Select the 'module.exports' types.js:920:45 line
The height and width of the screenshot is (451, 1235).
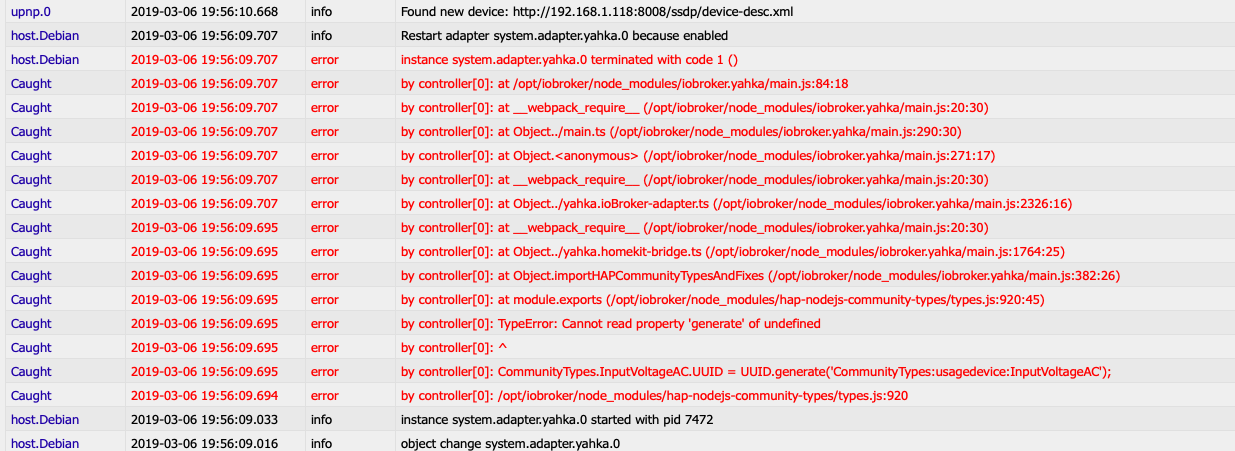tap(723, 299)
